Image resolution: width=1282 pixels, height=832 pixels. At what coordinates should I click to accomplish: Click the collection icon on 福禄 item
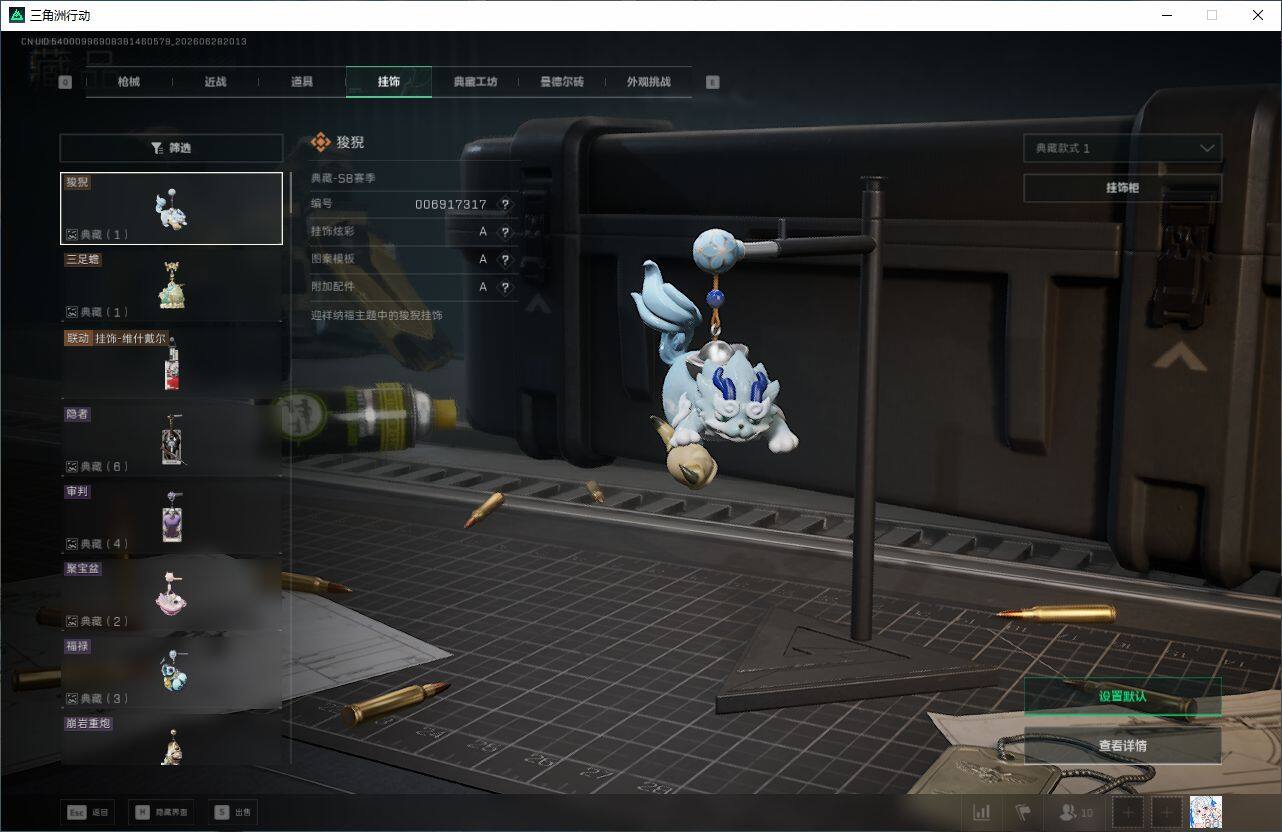pos(71,698)
